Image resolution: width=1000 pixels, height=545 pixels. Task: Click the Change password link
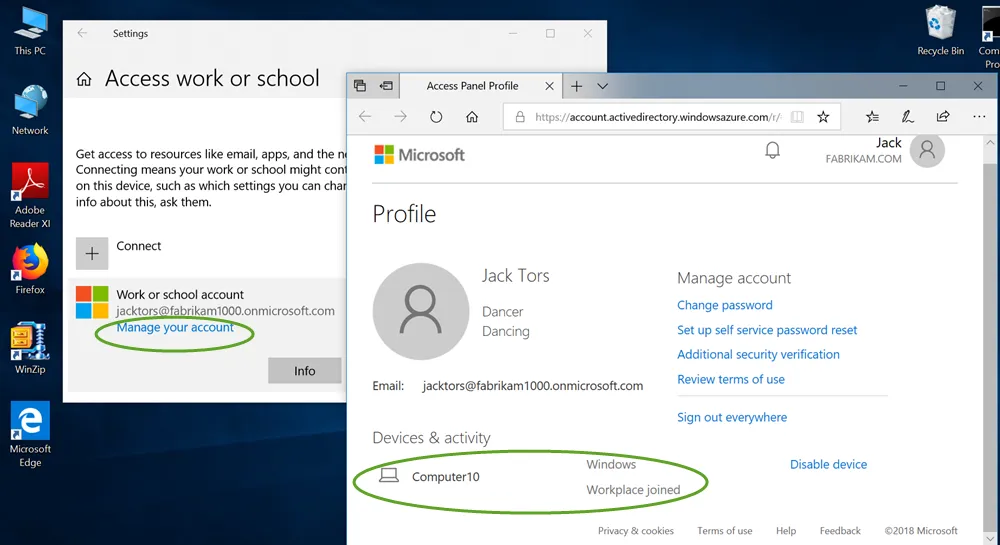[x=724, y=306]
